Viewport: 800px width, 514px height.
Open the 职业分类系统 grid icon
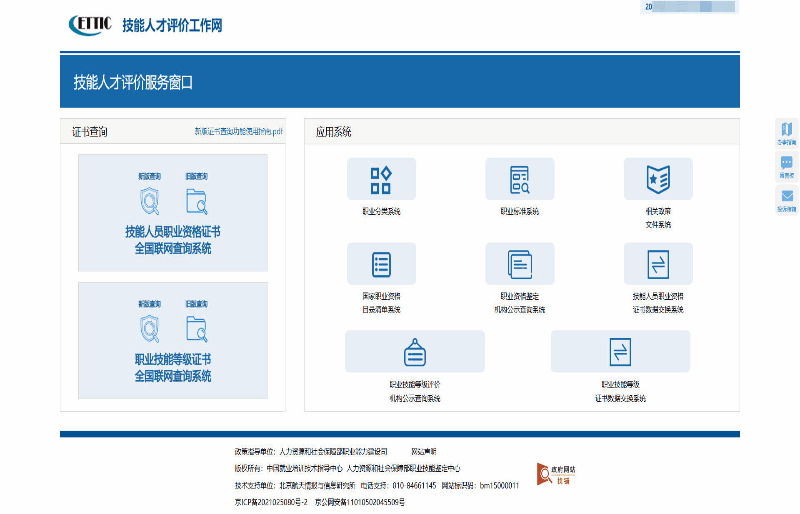coord(381,179)
